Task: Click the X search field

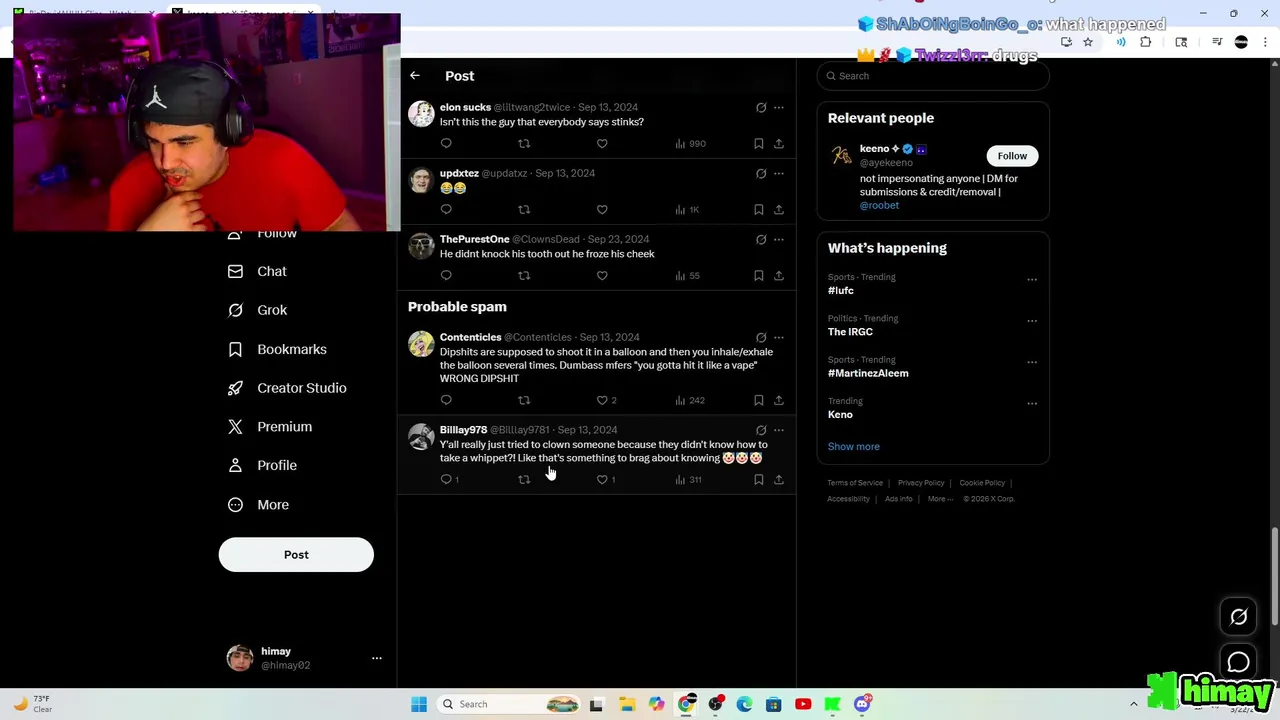Action: (x=933, y=76)
